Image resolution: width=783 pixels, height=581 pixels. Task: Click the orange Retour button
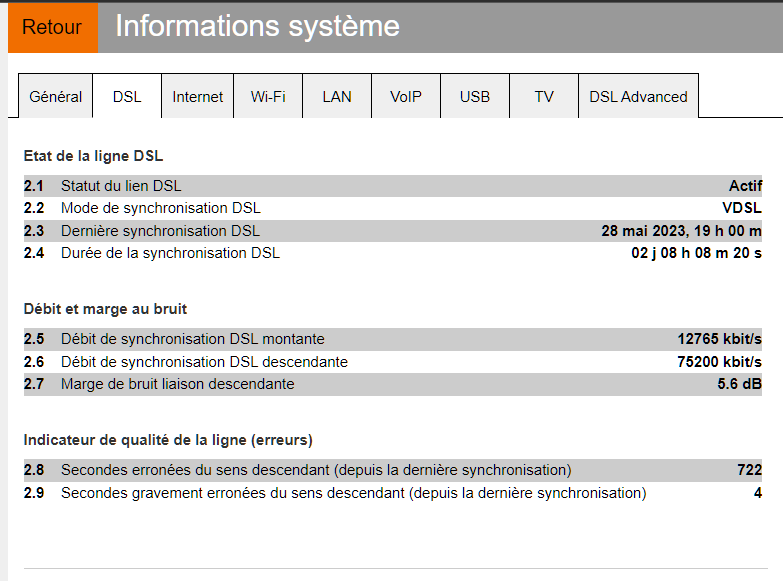pyautogui.click(x=52, y=27)
